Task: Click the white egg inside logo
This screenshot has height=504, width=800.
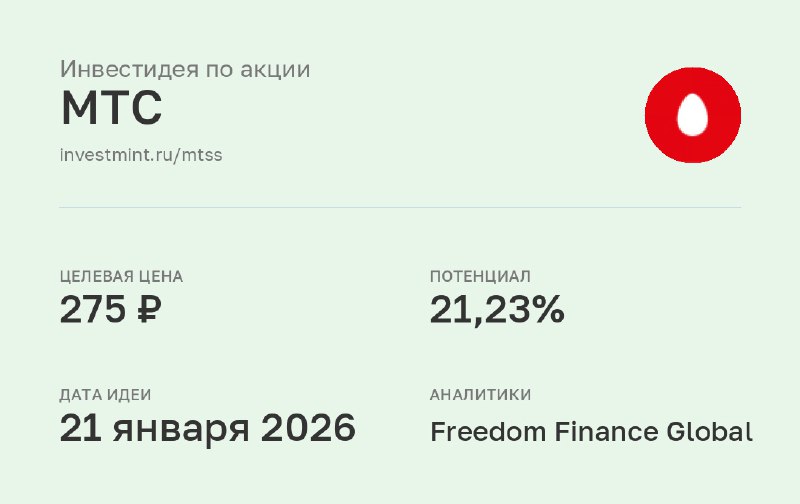Action: tap(692, 115)
